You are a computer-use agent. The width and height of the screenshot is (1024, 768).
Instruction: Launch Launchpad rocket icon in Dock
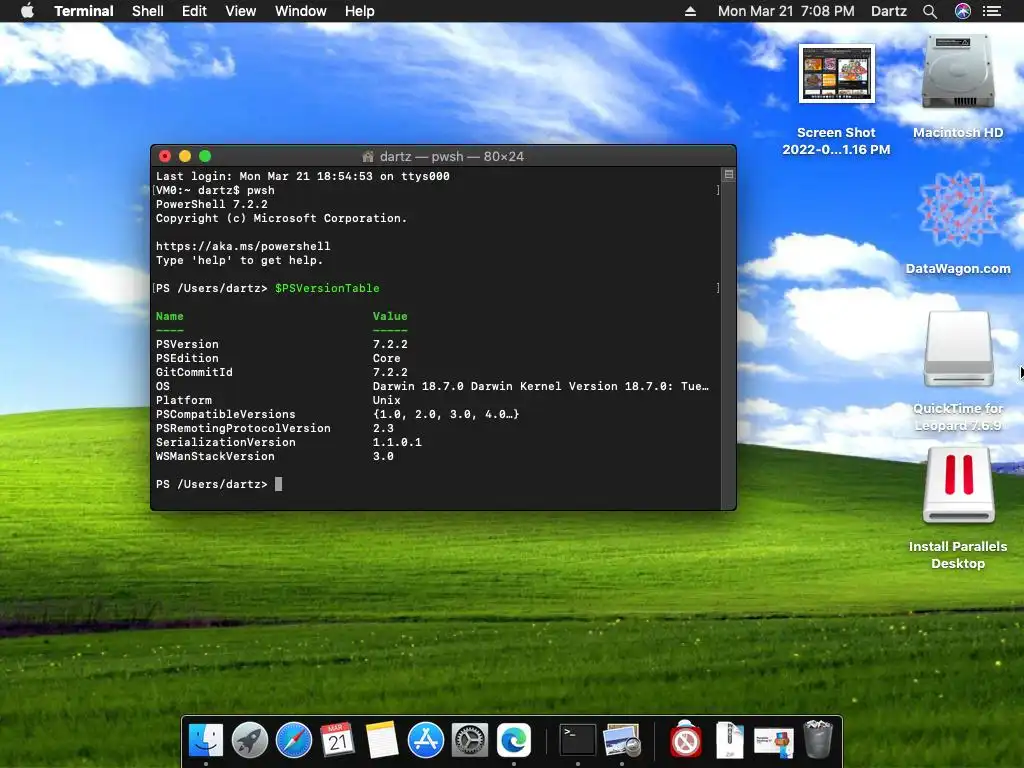pyautogui.click(x=249, y=740)
